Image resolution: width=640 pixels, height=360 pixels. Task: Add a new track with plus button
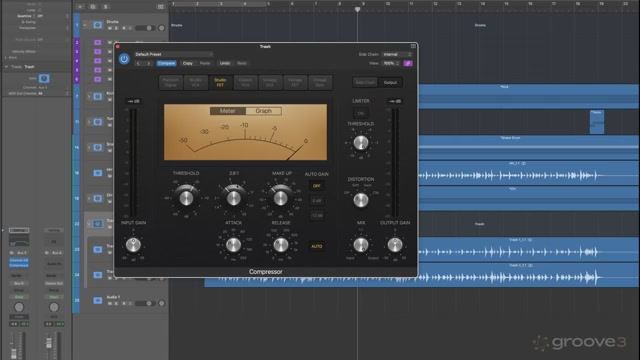(x=80, y=7)
